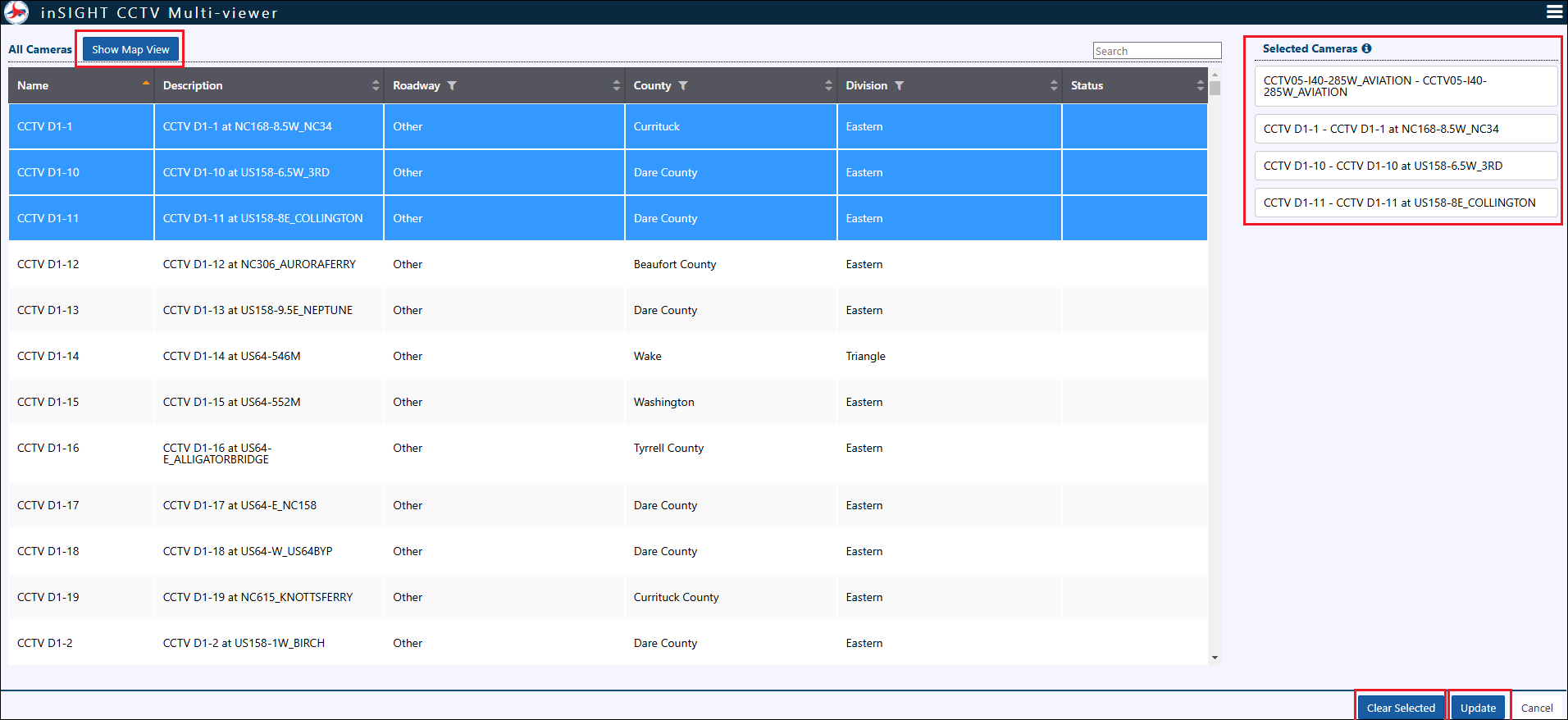Sort by Name column arrow

[x=146, y=84]
